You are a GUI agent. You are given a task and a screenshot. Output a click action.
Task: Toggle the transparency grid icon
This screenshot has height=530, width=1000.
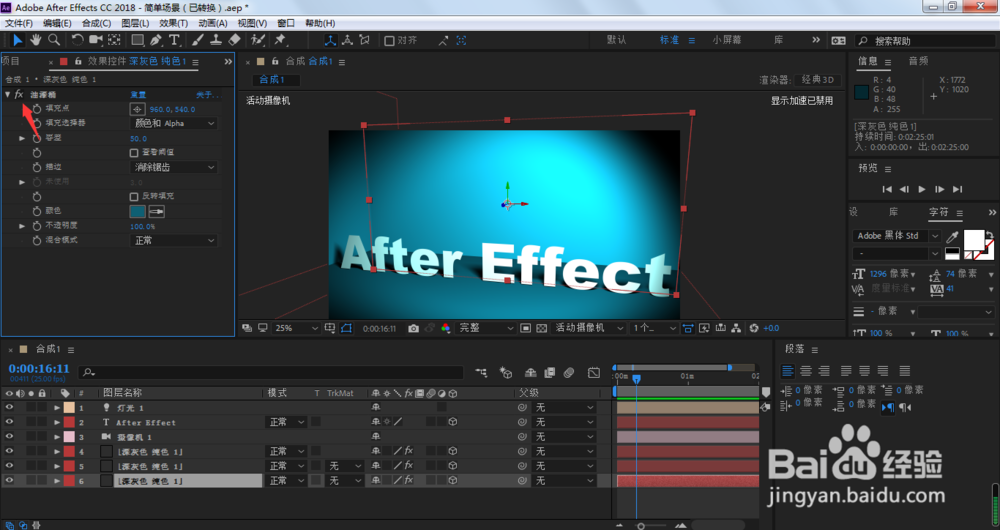[x=541, y=328]
